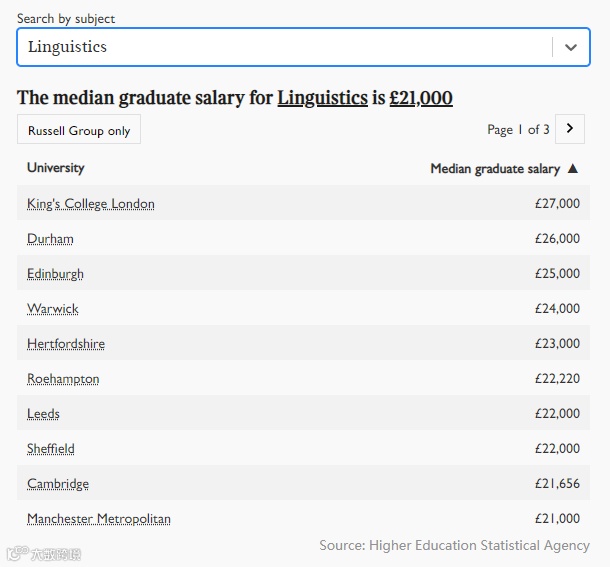
Task: Open the subject dropdown chevron
Action: [570, 47]
